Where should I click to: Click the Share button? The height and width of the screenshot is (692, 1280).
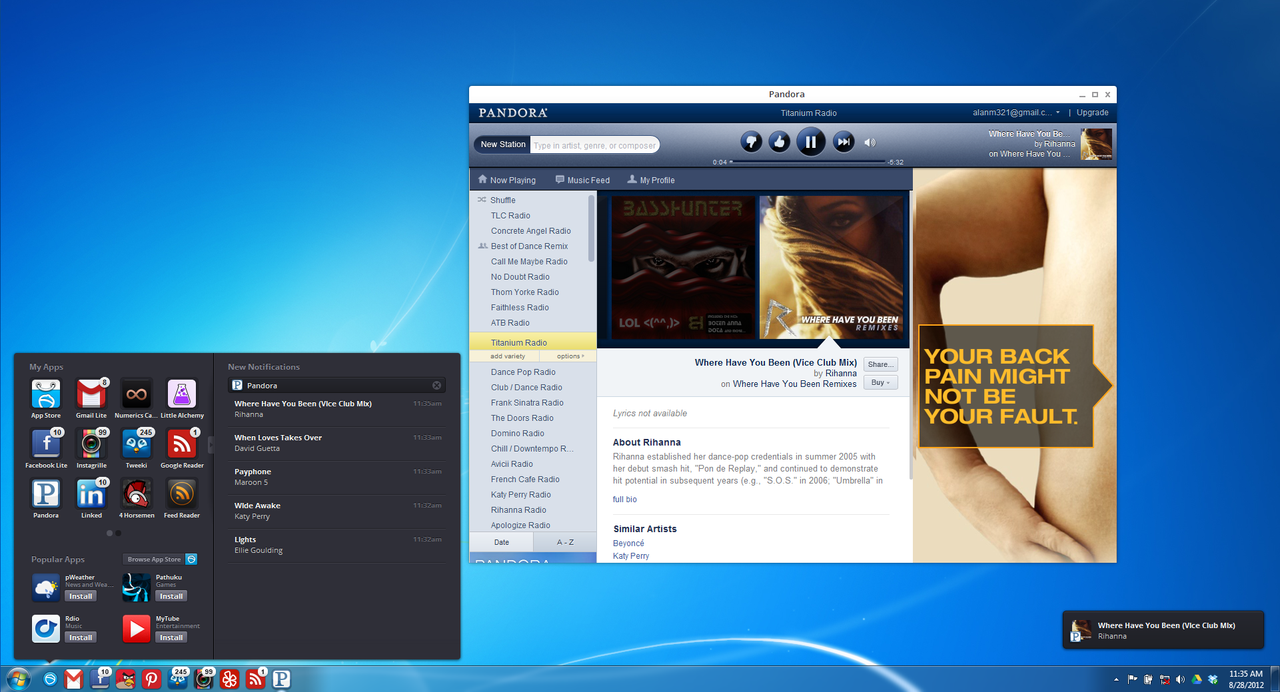(x=880, y=365)
